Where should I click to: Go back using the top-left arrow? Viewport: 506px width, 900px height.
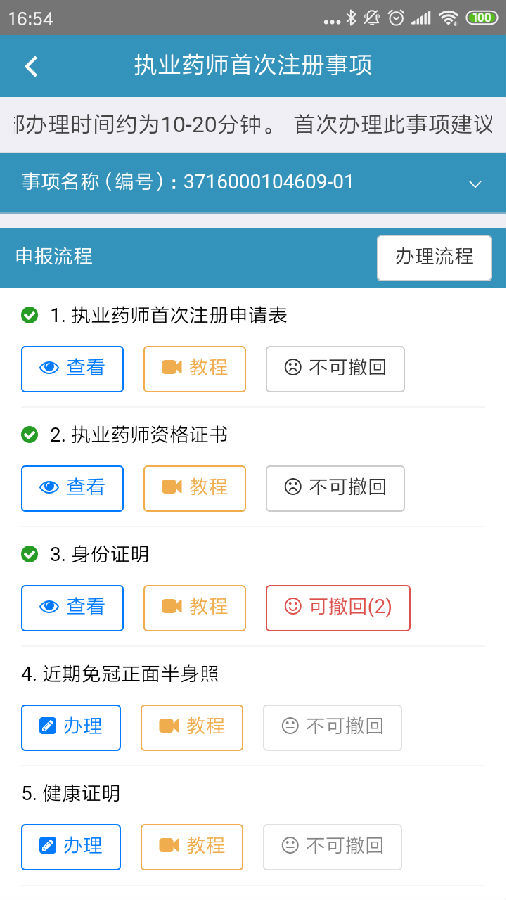31,67
